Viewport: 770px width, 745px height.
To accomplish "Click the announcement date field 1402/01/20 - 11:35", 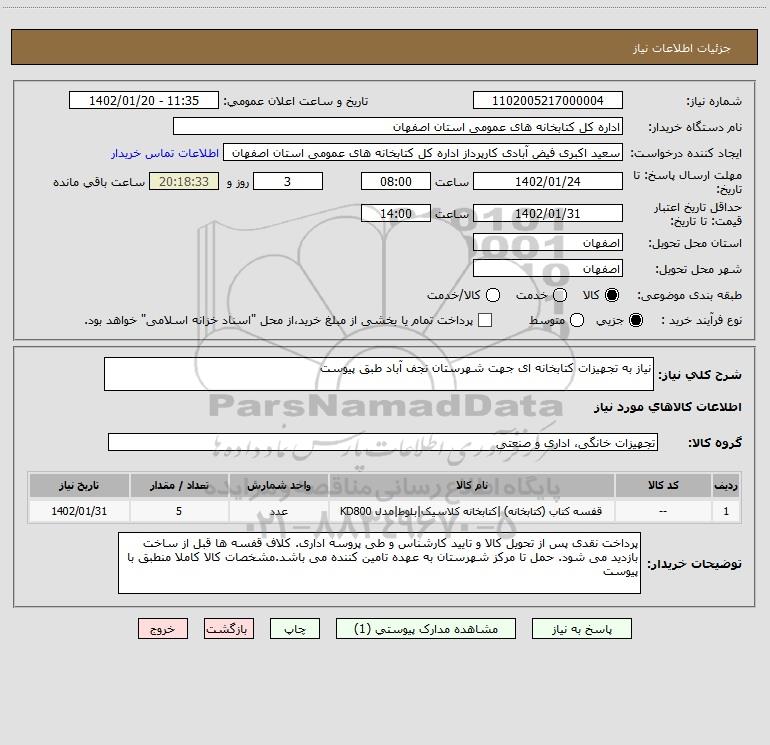I will pos(144,101).
